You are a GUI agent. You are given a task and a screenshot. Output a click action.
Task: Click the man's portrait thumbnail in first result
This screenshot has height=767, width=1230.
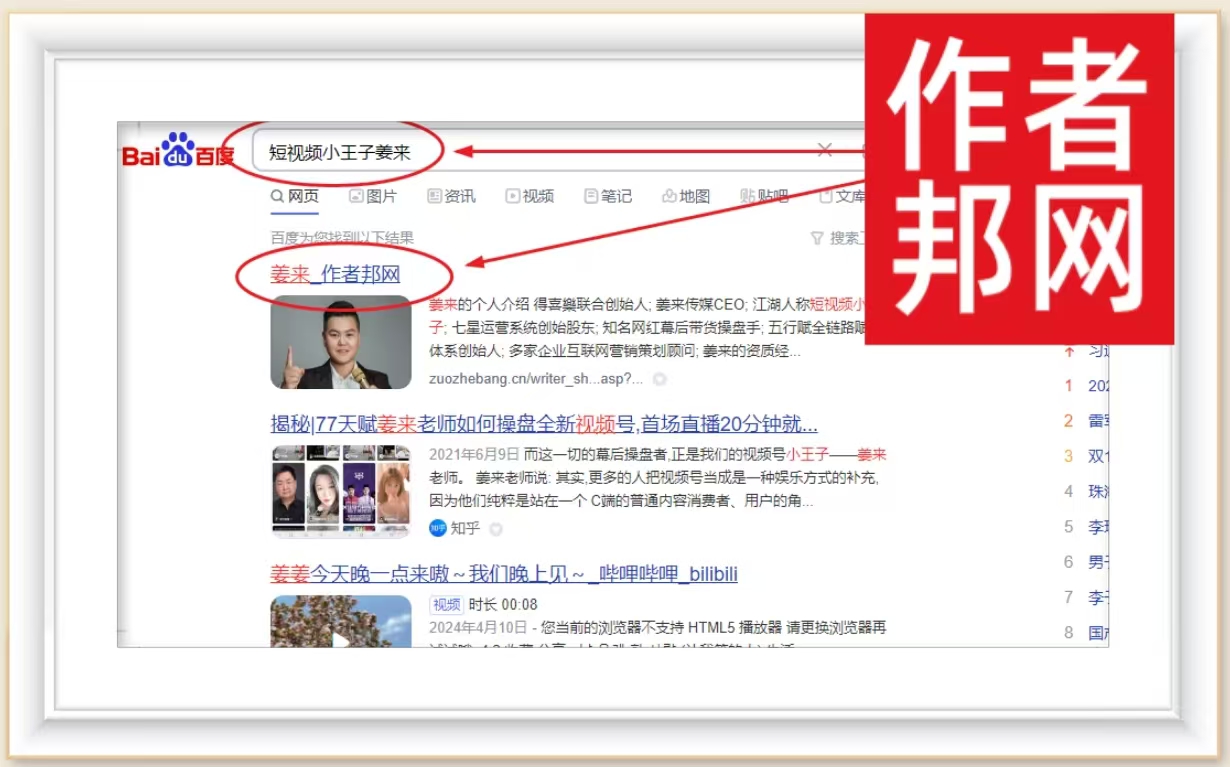[x=341, y=342]
